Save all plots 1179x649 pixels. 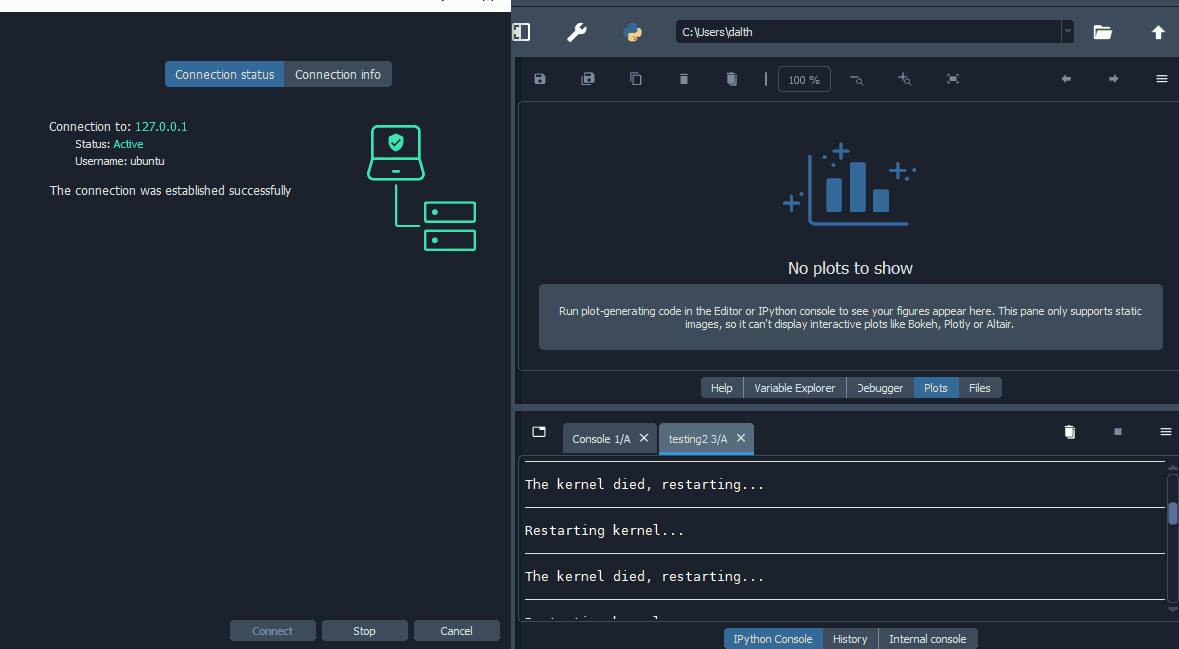pos(587,78)
